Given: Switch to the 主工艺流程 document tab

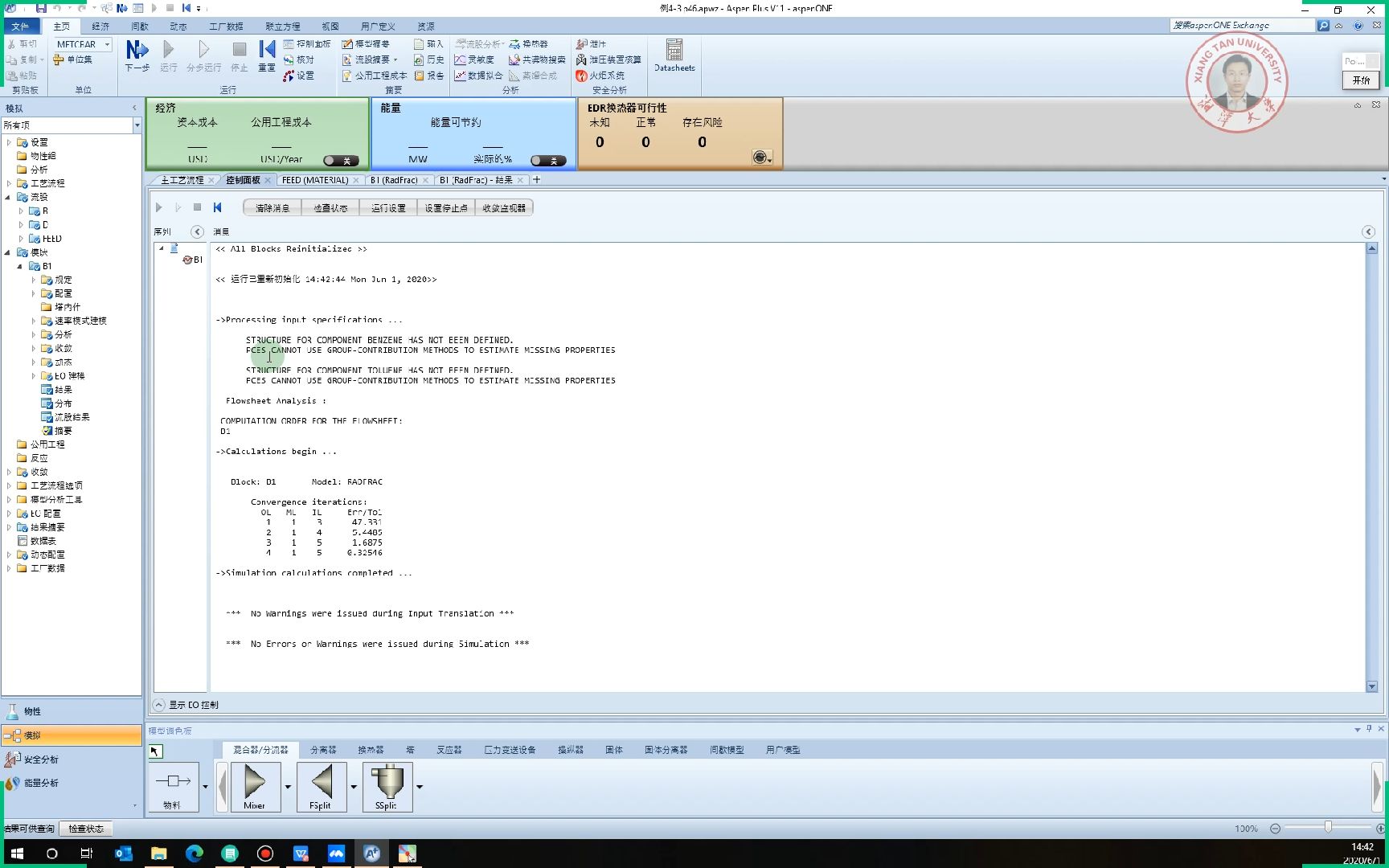Looking at the screenshot, I should (182, 180).
